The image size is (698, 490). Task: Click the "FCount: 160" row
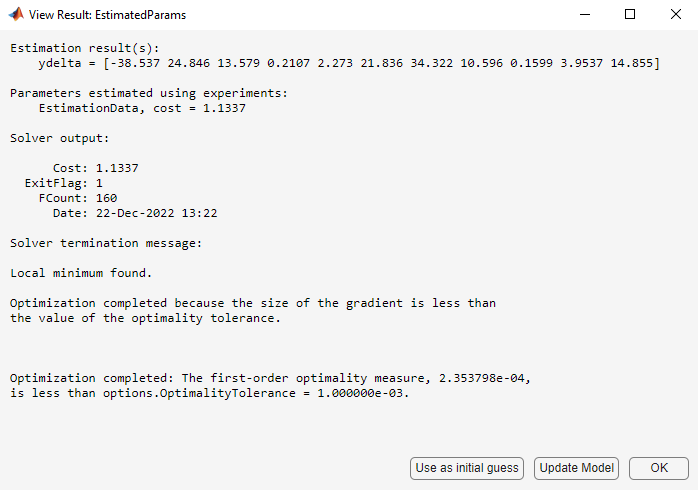78,198
